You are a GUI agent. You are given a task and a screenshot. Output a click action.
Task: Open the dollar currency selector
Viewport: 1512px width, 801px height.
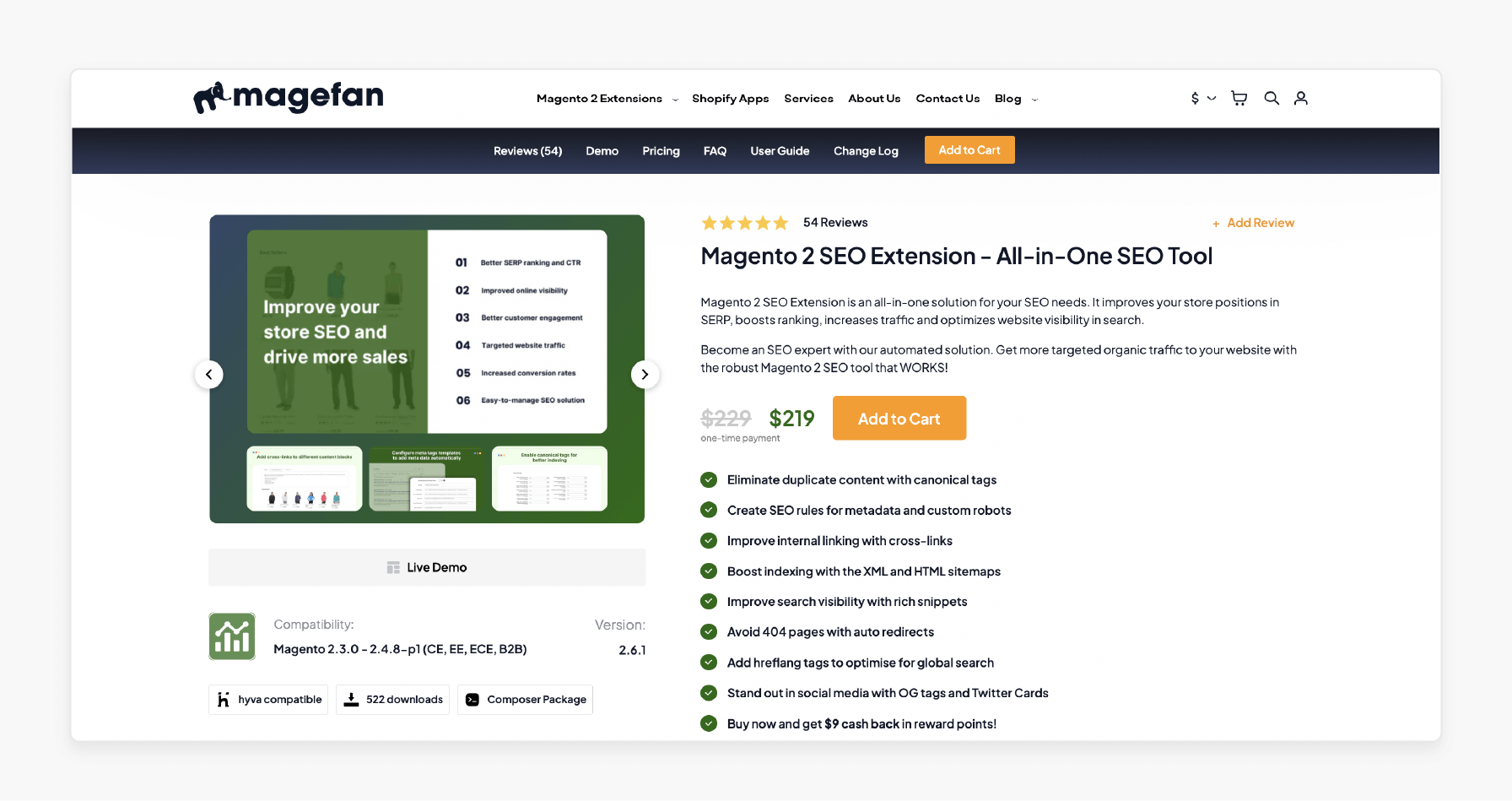pos(1203,98)
